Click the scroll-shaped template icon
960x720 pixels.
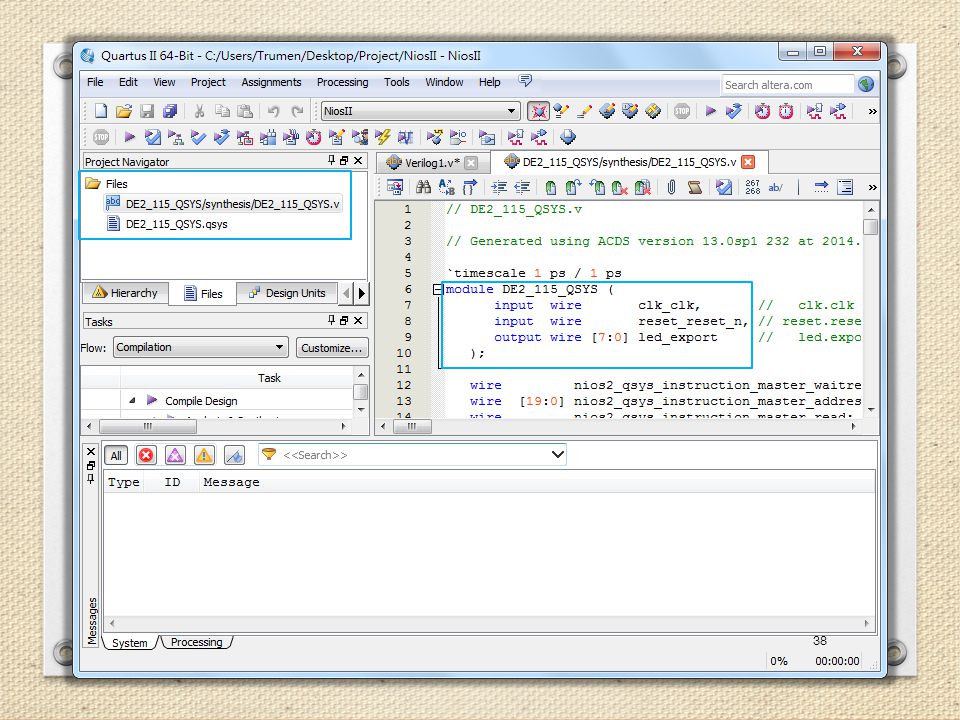coord(694,187)
